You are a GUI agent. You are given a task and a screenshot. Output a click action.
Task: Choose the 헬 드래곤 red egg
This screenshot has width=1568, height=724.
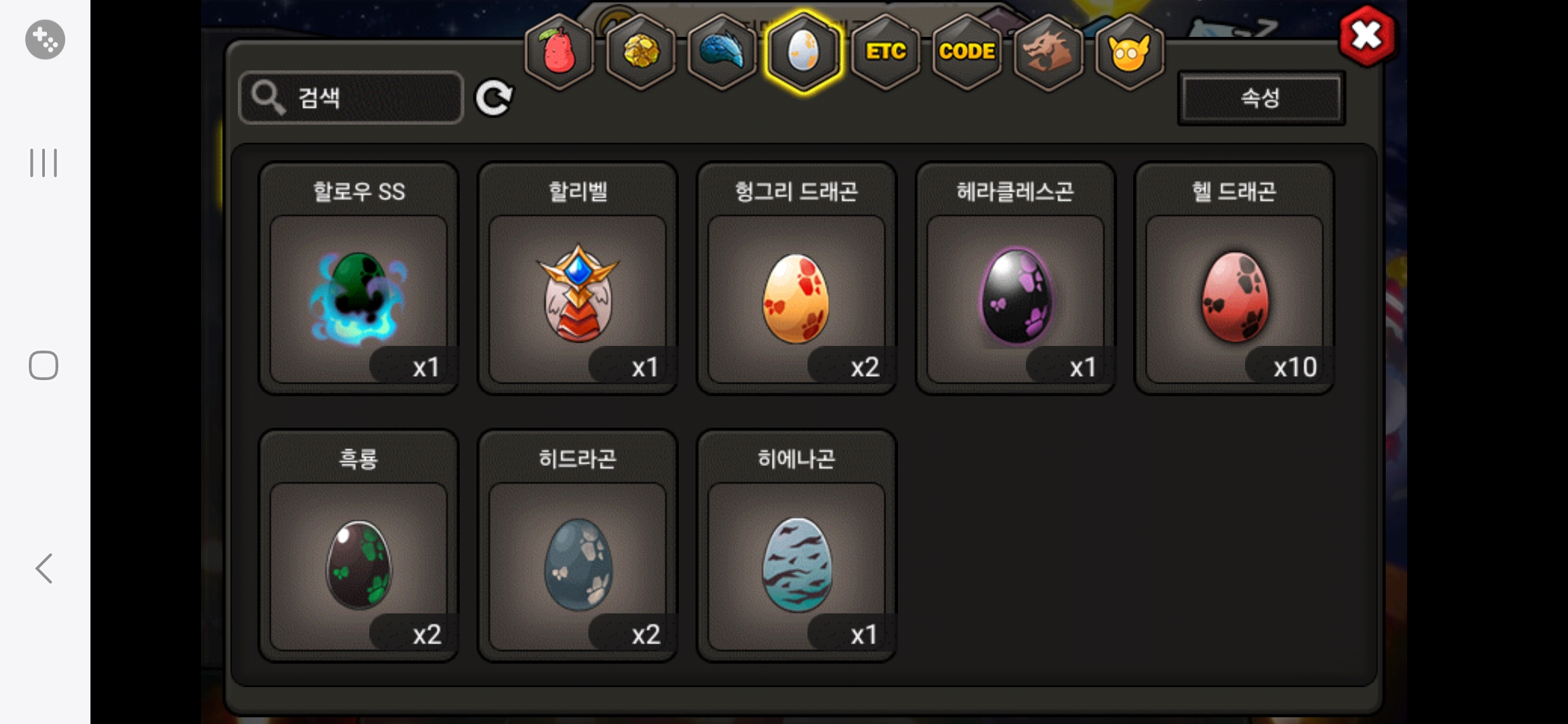pyautogui.click(x=1234, y=278)
